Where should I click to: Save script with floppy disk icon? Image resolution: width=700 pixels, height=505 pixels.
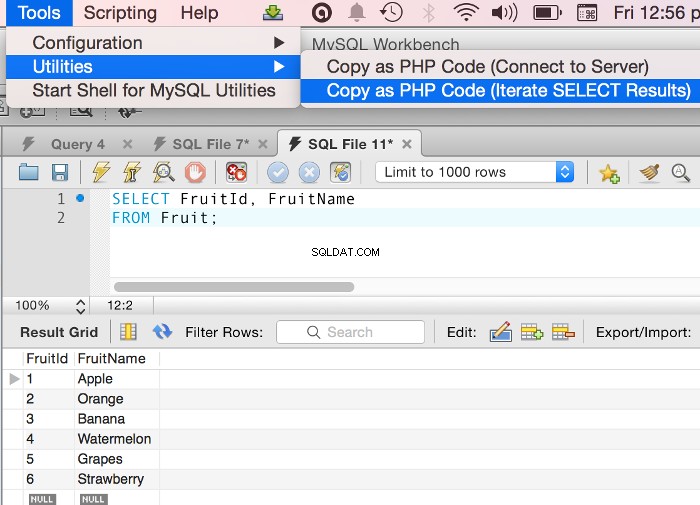tap(60, 172)
